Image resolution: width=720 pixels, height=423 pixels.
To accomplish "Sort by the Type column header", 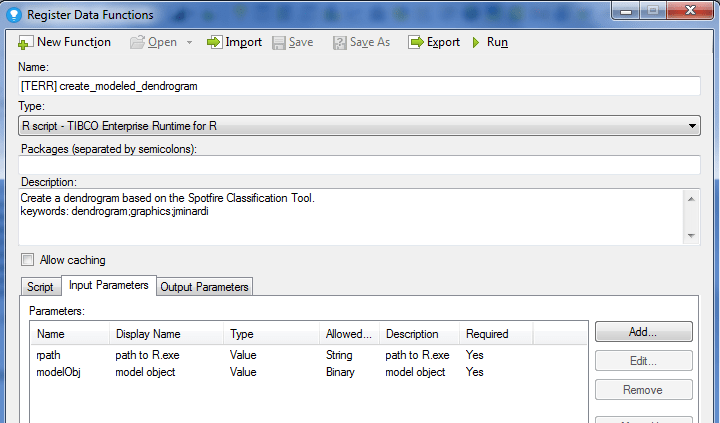I will [272, 334].
